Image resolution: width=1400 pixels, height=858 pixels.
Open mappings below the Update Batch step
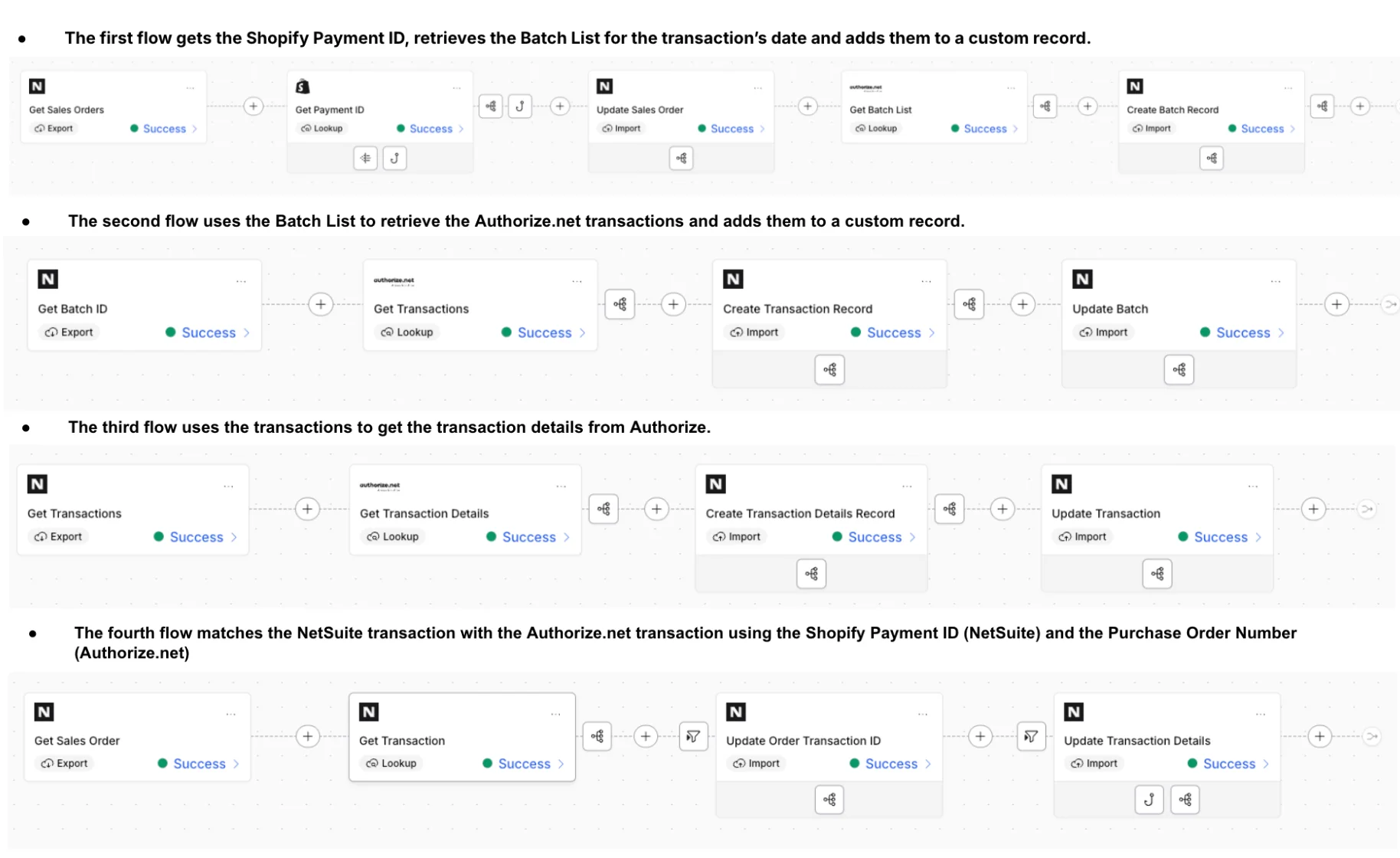tap(1179, 369)
